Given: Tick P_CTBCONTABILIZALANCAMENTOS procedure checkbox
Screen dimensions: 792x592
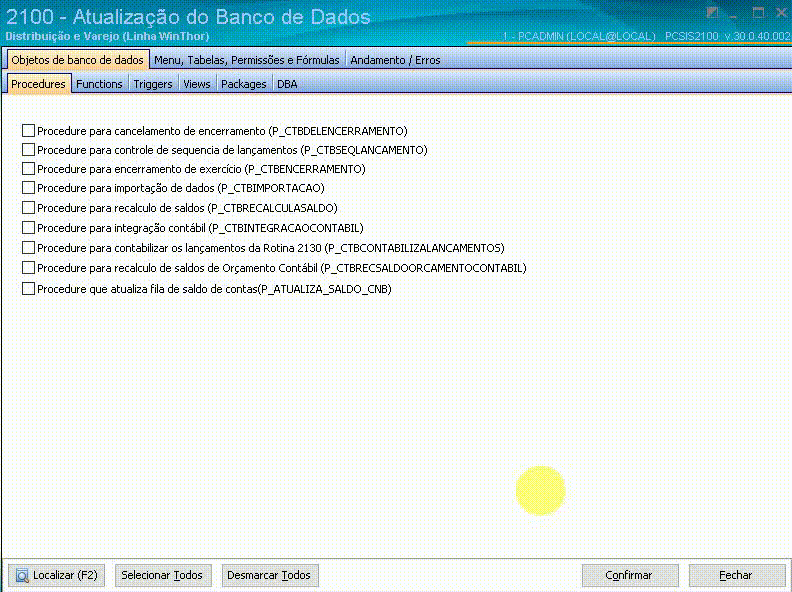Looking at the screenshot, I should click(28, 248).
